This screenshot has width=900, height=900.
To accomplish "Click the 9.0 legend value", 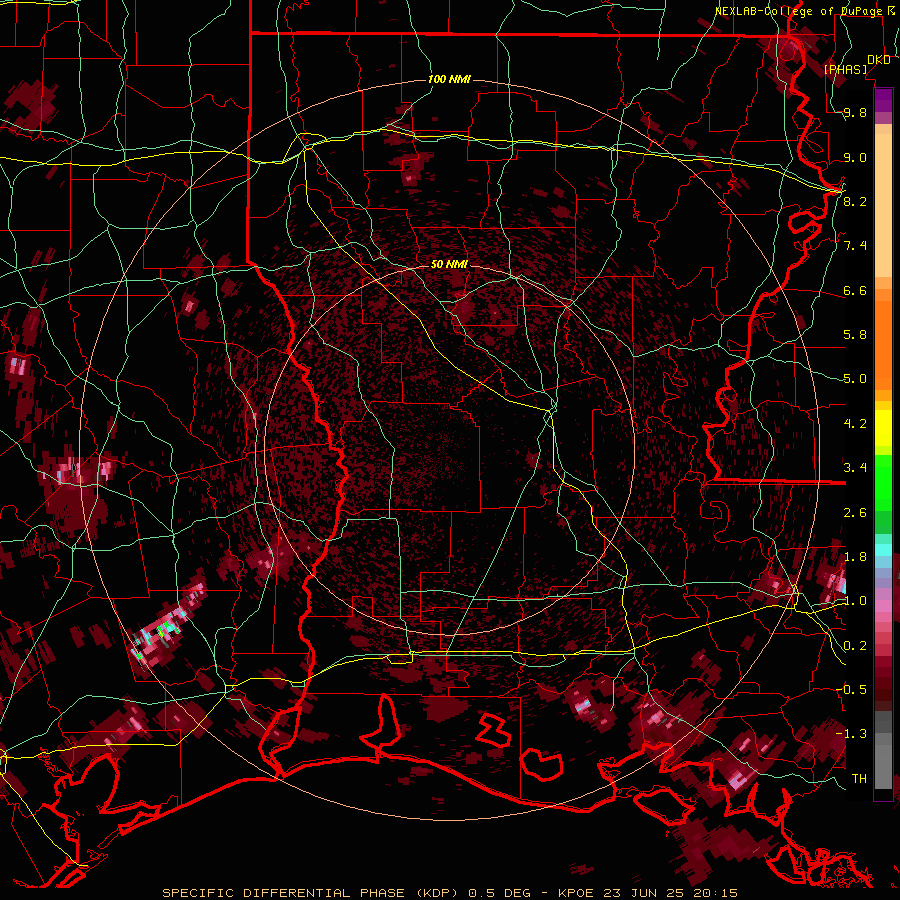I will click(855, 157).
